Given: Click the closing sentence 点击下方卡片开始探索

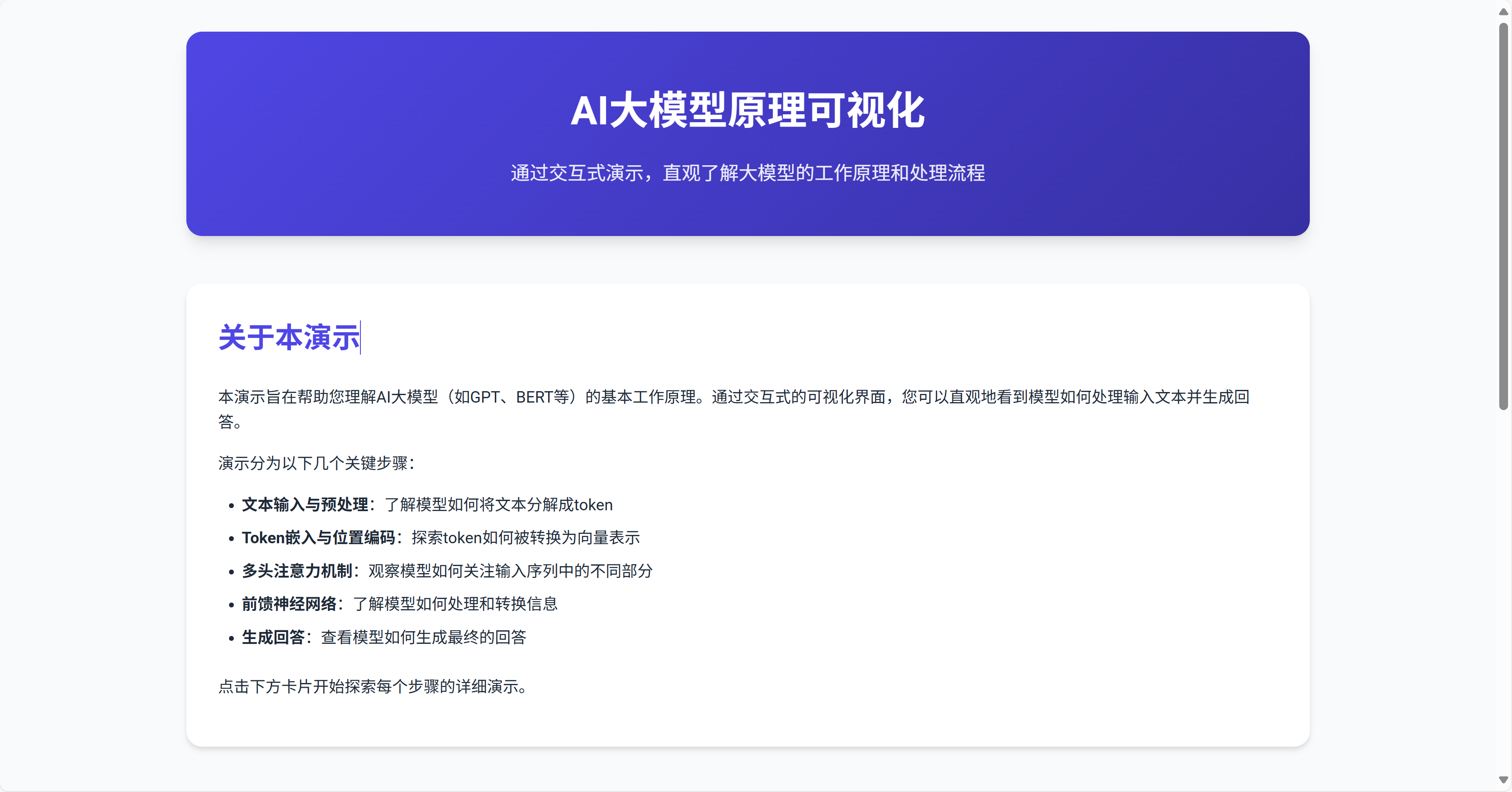Looking at the screenshot, I should 373,687.
